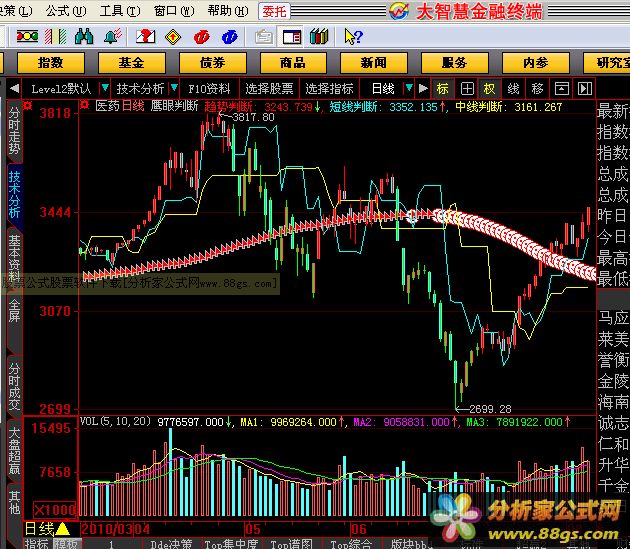Select the Top综合 bottom tab
This screenshot has width=630, height=549.
click(x=352, y=544)
